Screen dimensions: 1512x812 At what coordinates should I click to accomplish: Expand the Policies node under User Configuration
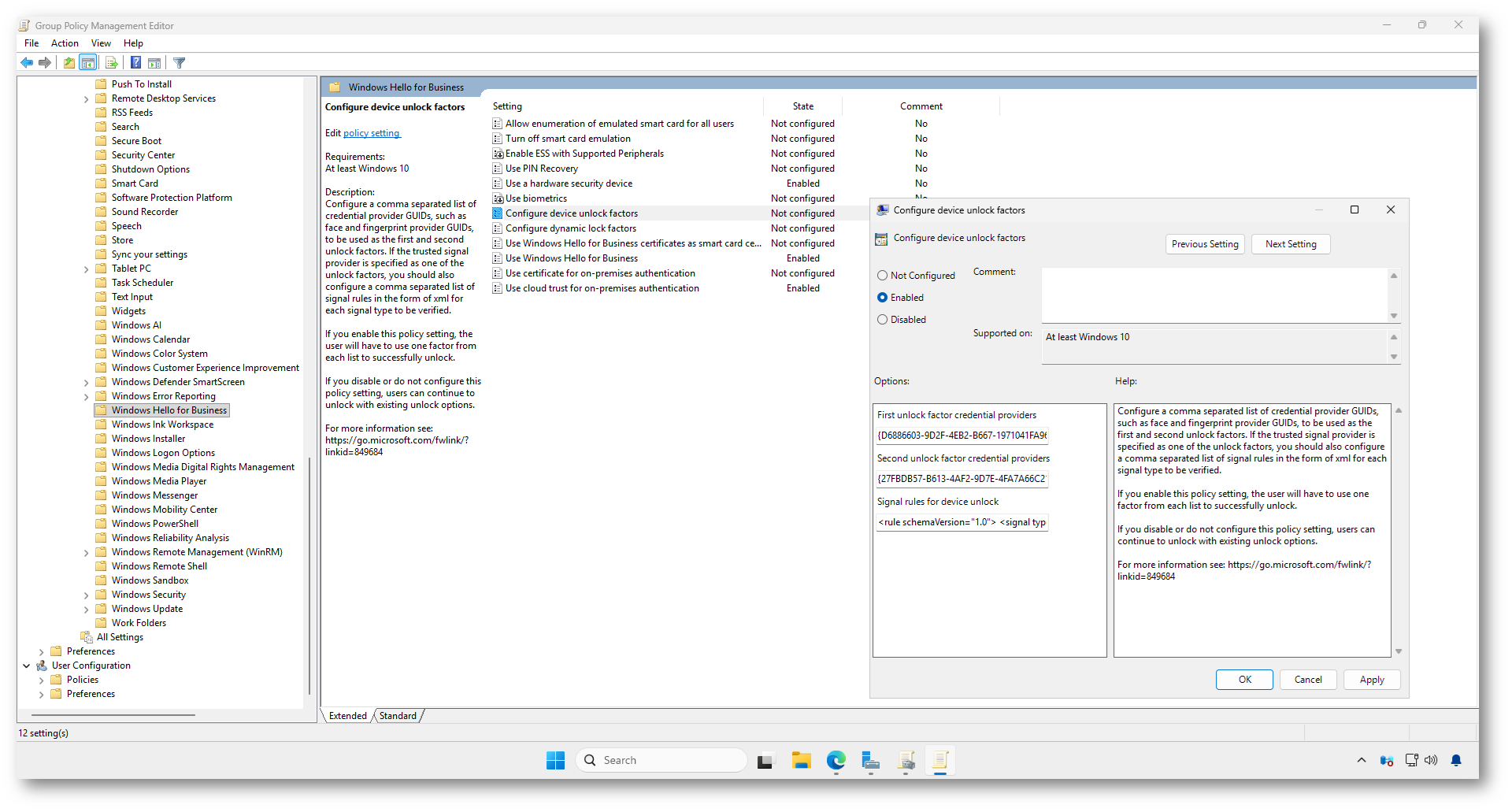pos(41,680)
